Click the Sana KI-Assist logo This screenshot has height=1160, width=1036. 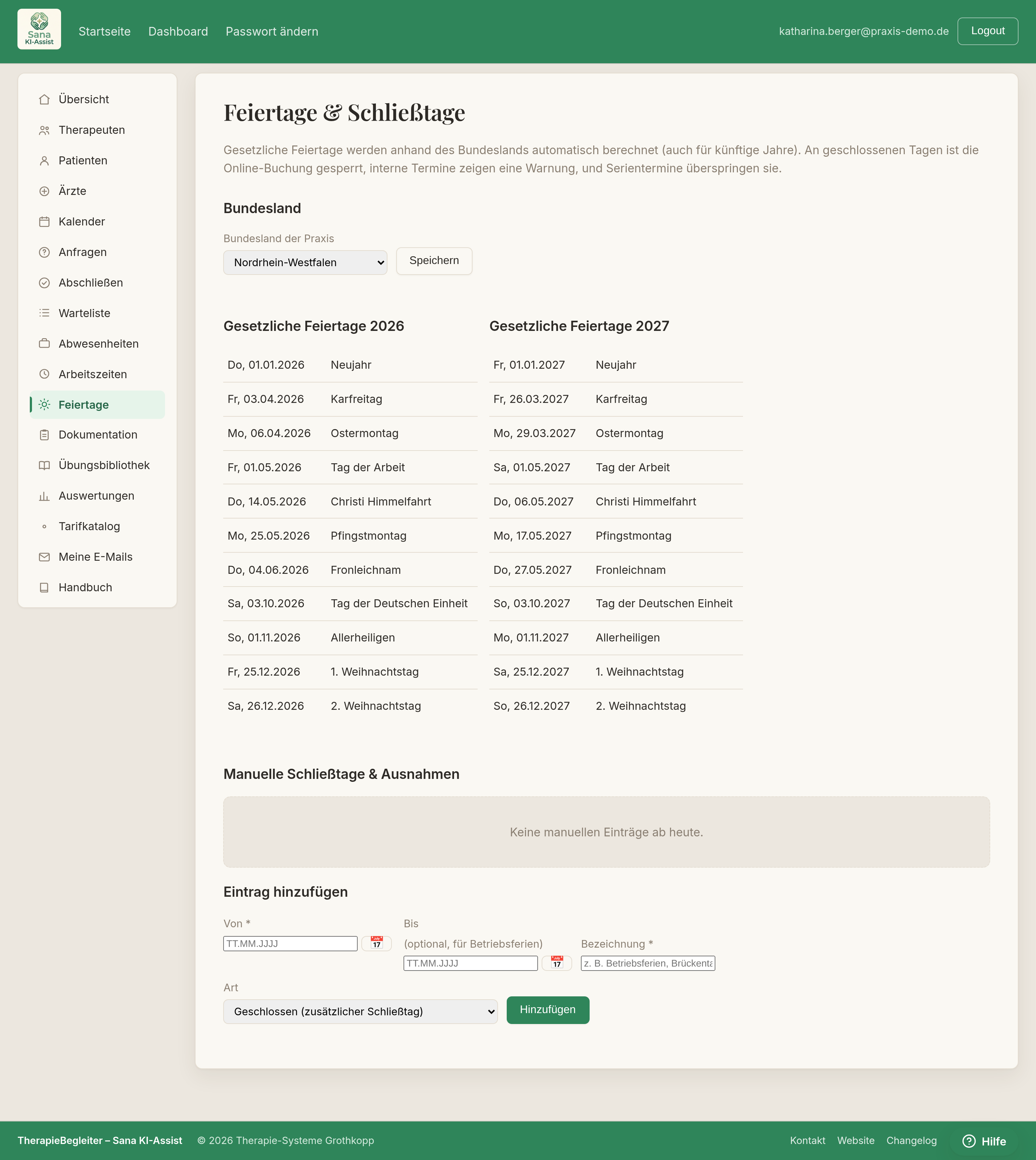point(39,29)
